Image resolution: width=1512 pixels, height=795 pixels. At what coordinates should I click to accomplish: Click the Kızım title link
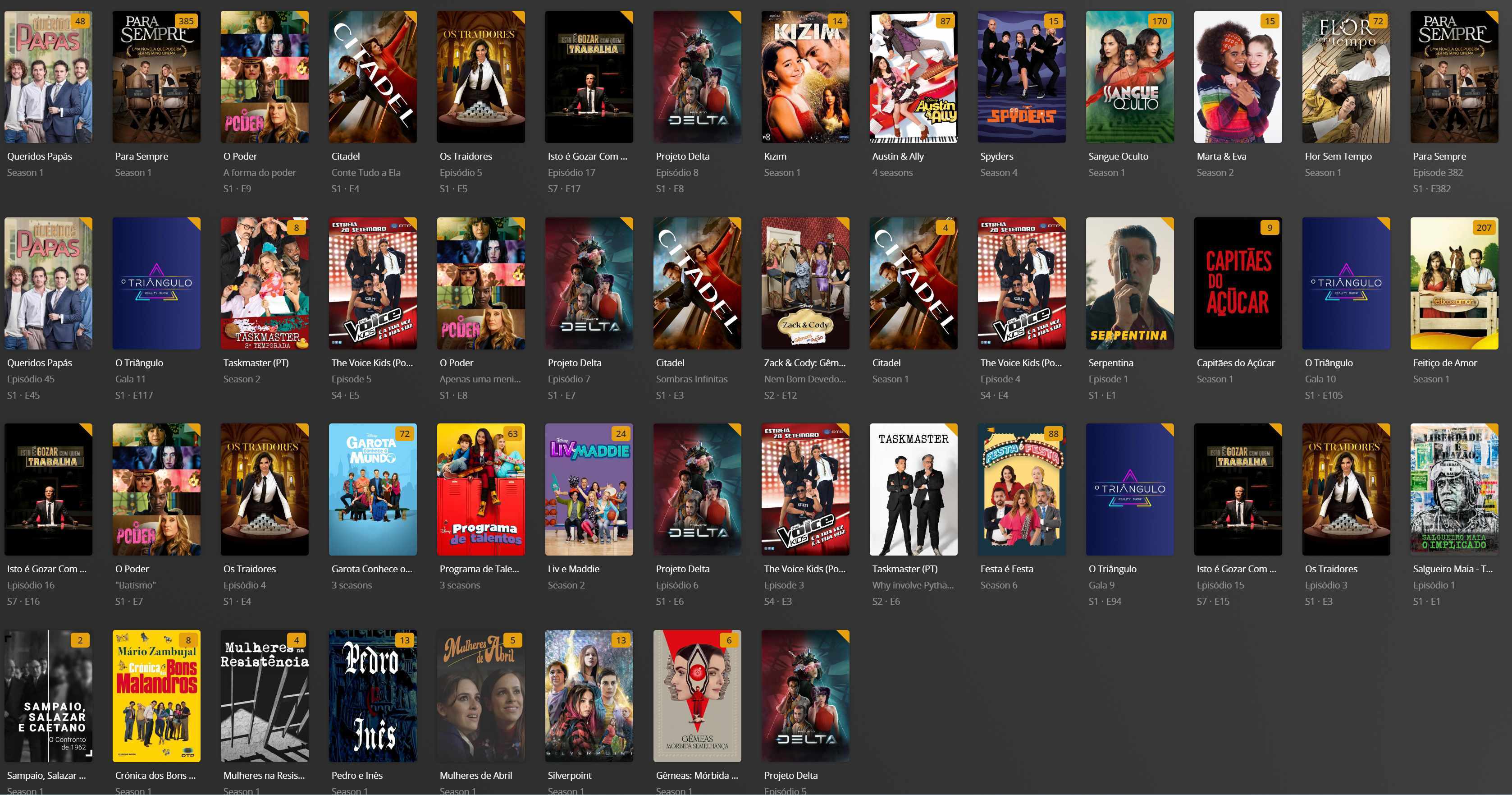tap(775, 156)
